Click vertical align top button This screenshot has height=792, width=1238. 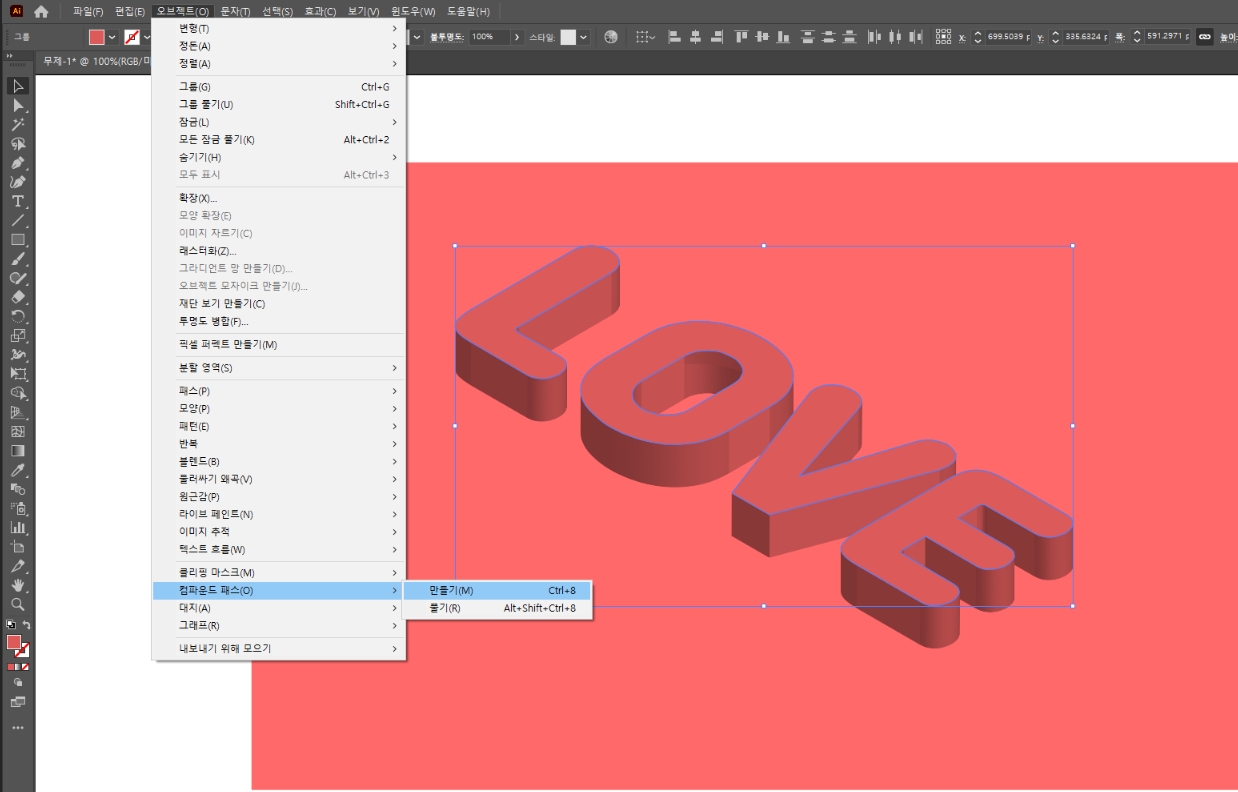[x=741, y=37]
